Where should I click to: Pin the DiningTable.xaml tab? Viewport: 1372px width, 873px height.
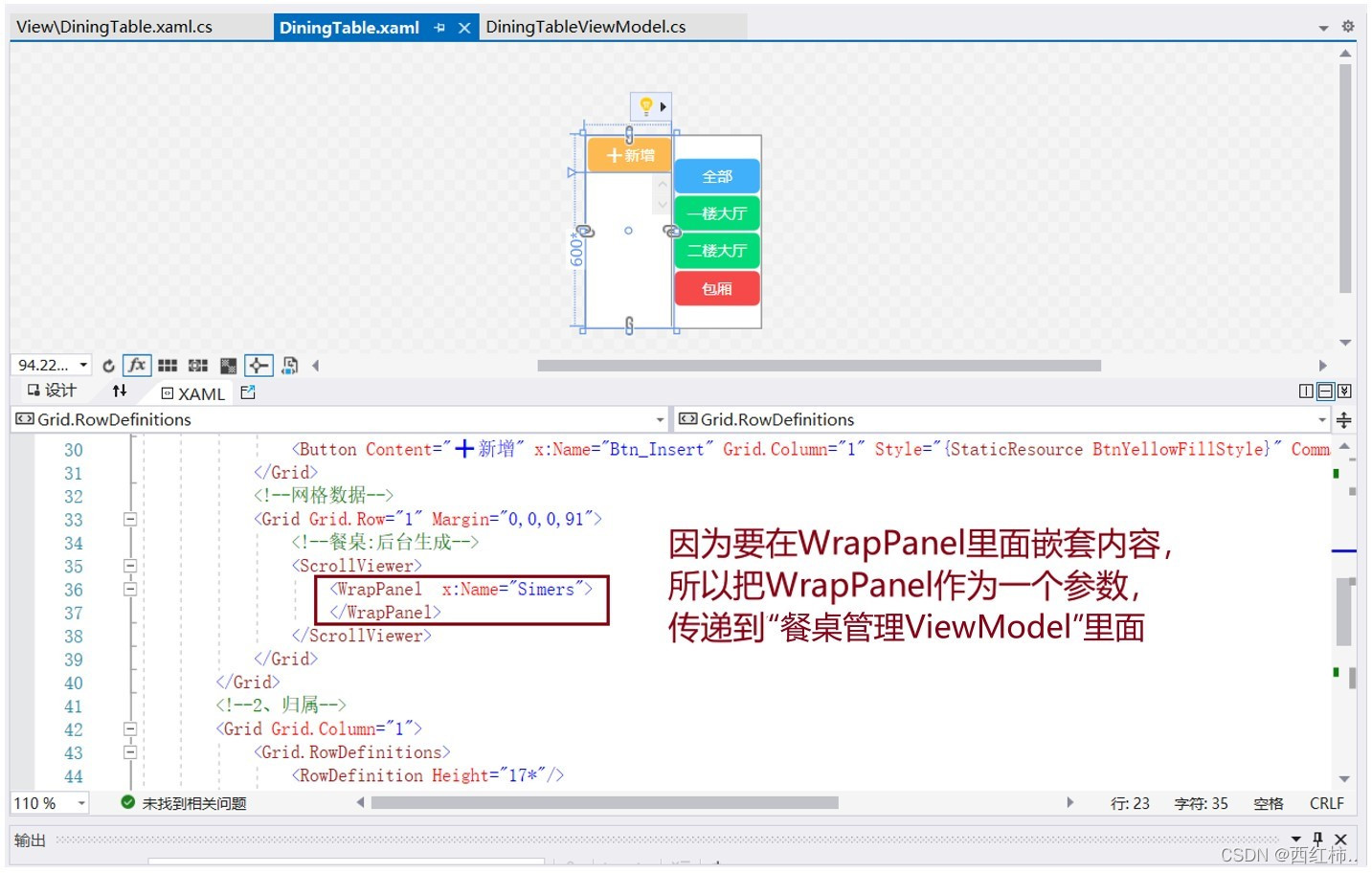439,28
